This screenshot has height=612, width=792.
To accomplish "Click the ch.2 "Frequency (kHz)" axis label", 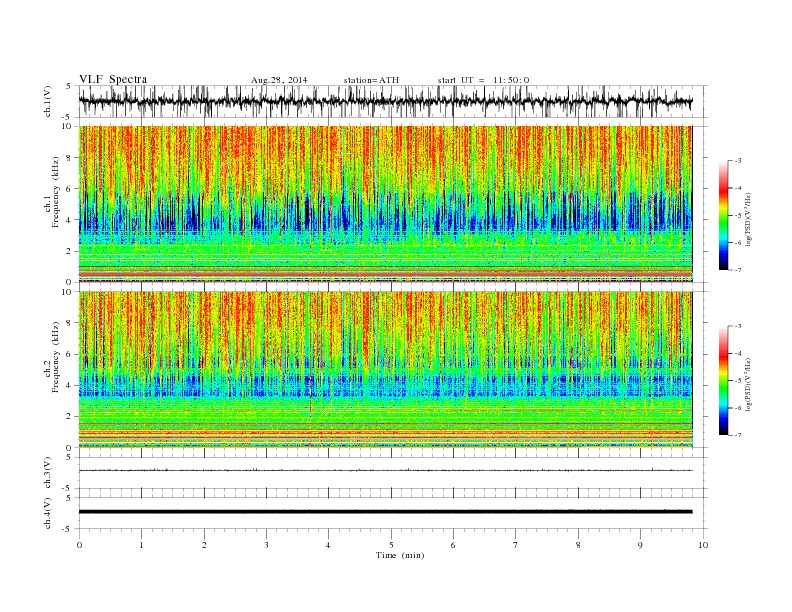I will pyautogui.click(x=56, y=358).
